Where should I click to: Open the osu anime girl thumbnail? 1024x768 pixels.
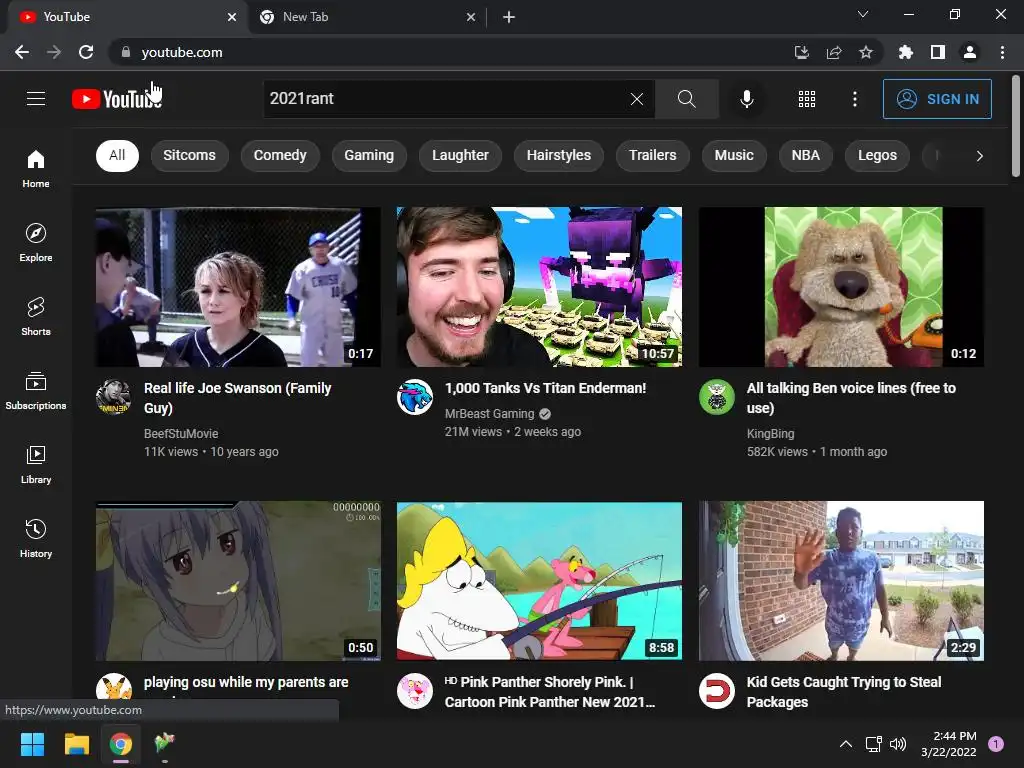point(238,581)
